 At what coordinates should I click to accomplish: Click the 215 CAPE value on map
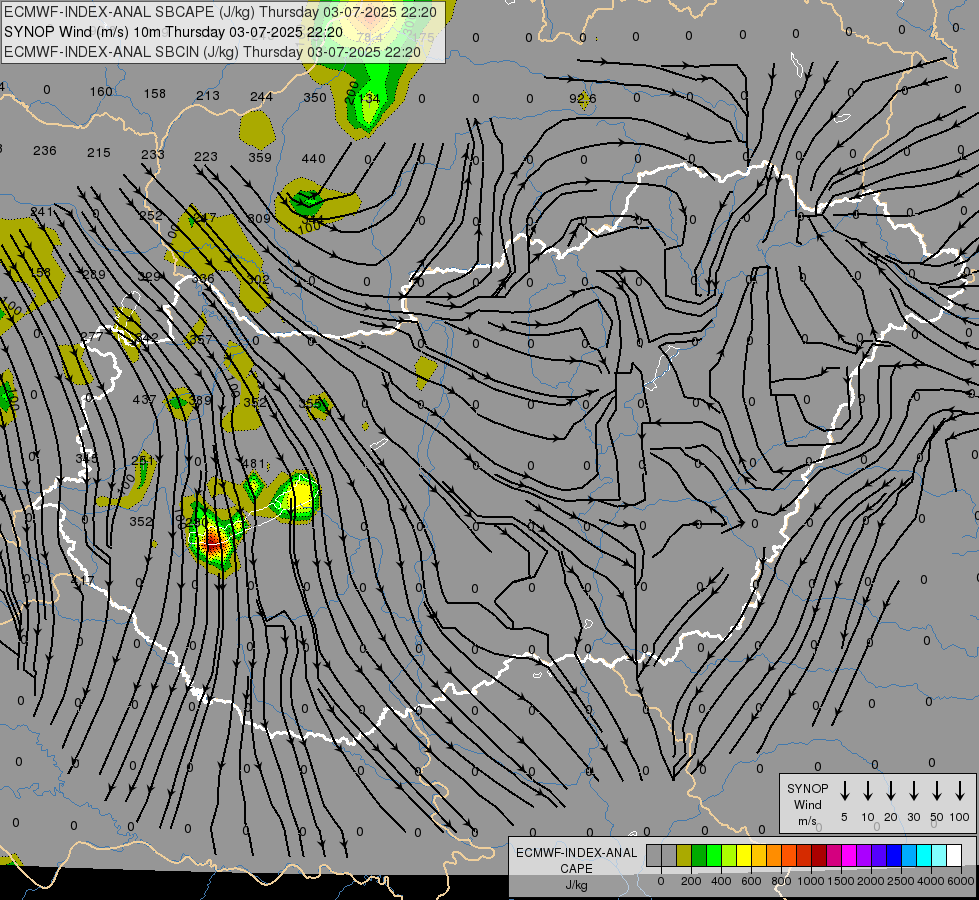pos(99,152)
